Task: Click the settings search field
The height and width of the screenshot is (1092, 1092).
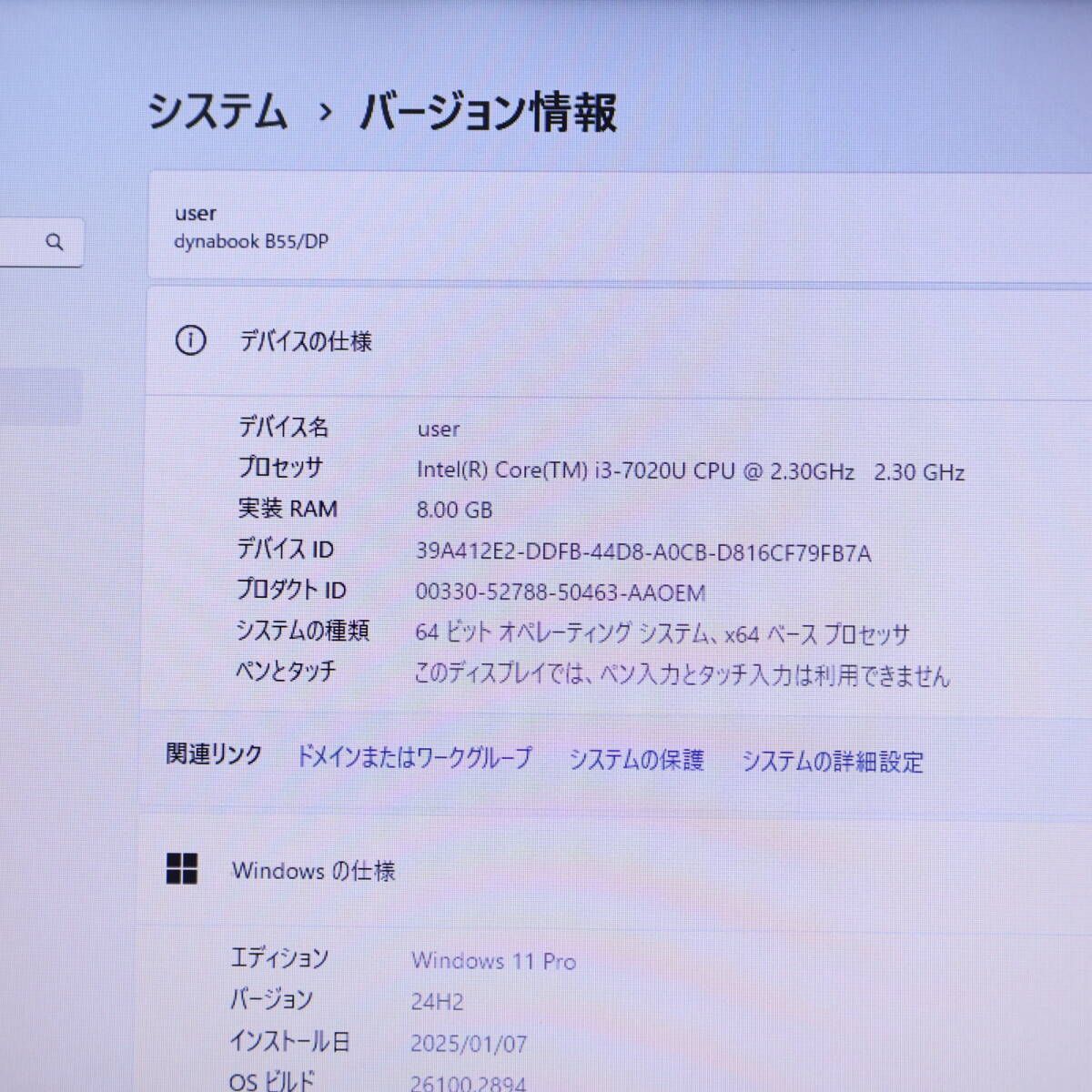Action: point(41,242)
